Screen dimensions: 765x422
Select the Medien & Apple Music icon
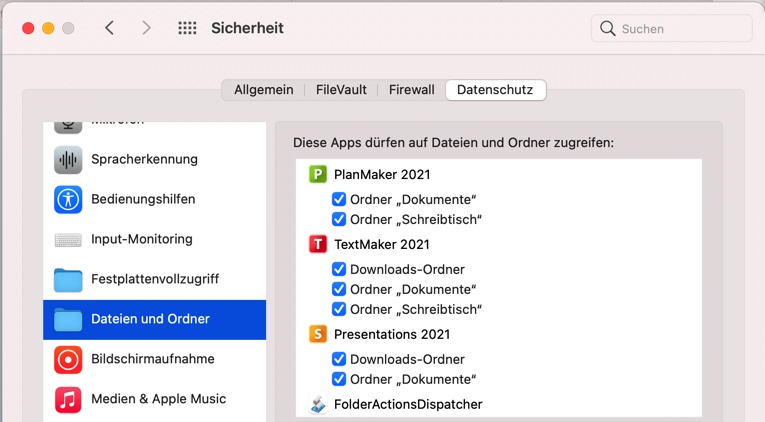[68, 399]
